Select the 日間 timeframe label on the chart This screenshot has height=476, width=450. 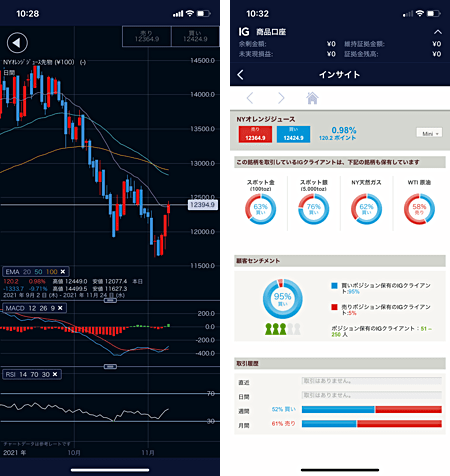pos(9,72)
